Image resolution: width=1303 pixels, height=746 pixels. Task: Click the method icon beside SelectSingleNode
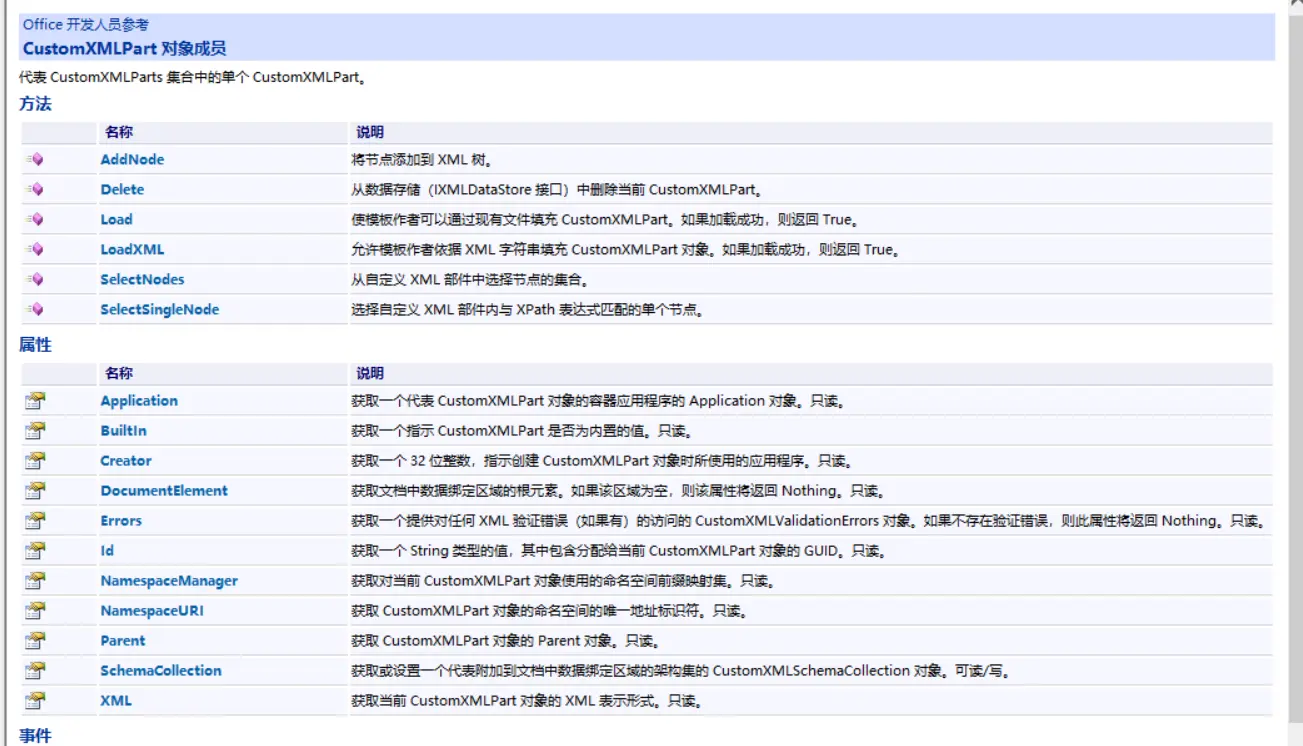pyautogui.click(x=35, y=309)
